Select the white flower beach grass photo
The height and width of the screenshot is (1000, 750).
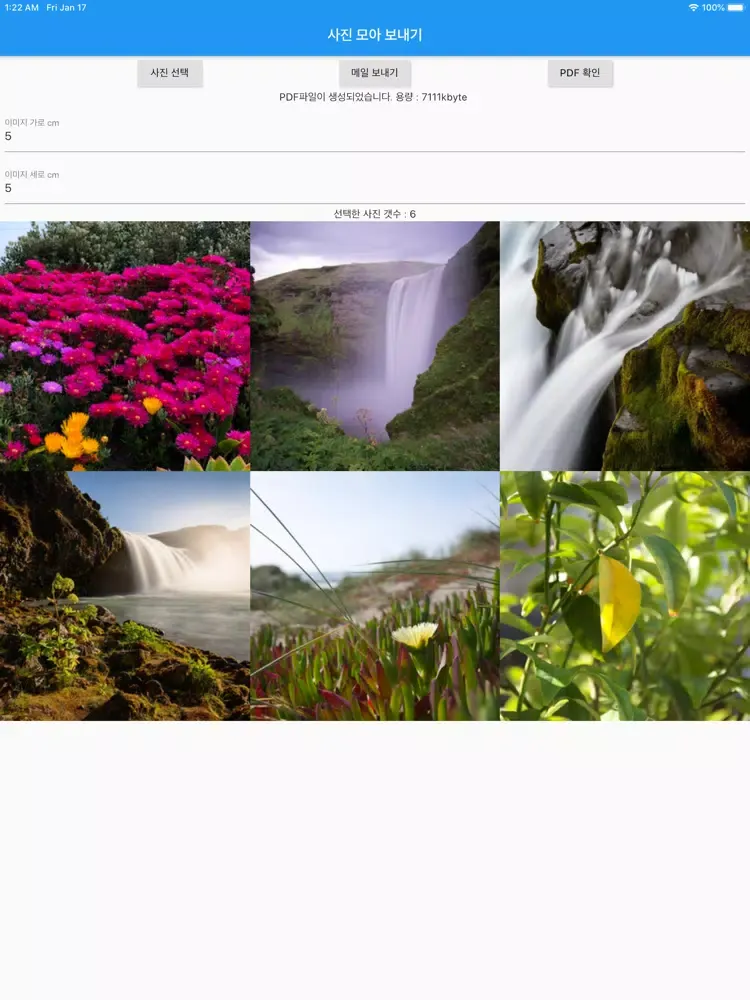point(375,596)
